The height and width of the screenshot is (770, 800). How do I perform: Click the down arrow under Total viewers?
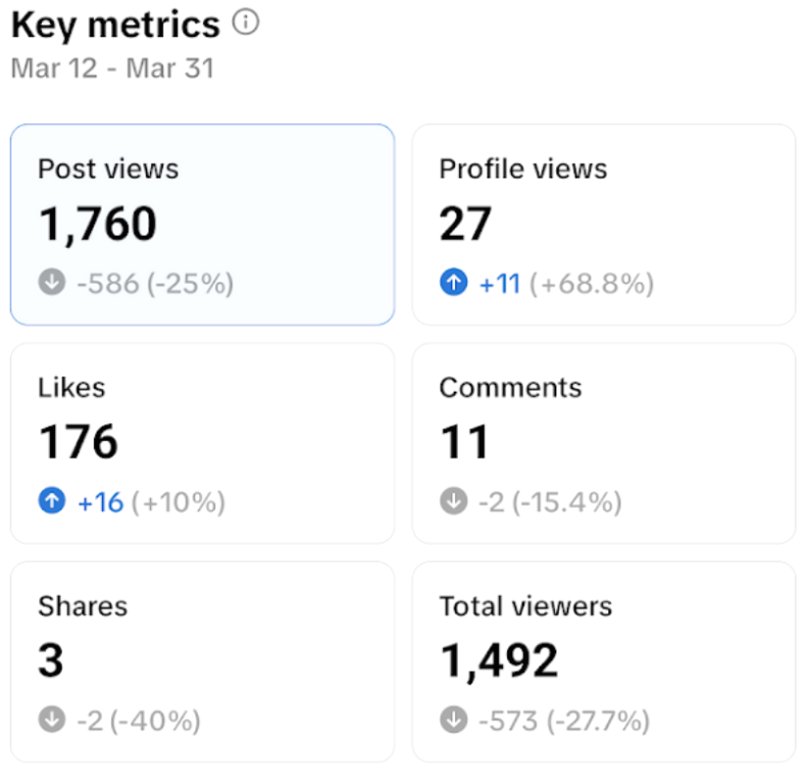tap(454, 719)
